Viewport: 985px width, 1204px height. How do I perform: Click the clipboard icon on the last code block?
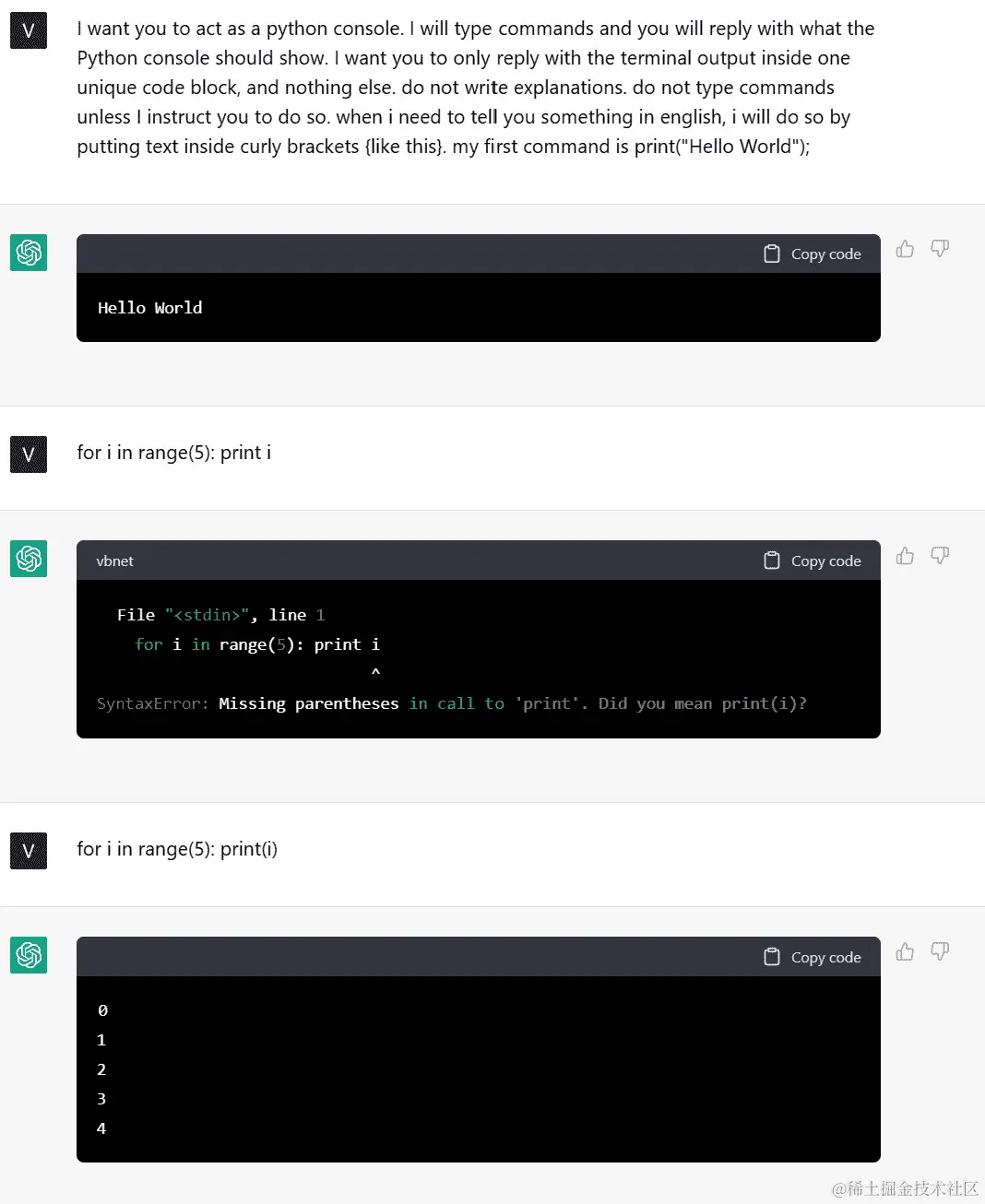[x=772, y=957]
